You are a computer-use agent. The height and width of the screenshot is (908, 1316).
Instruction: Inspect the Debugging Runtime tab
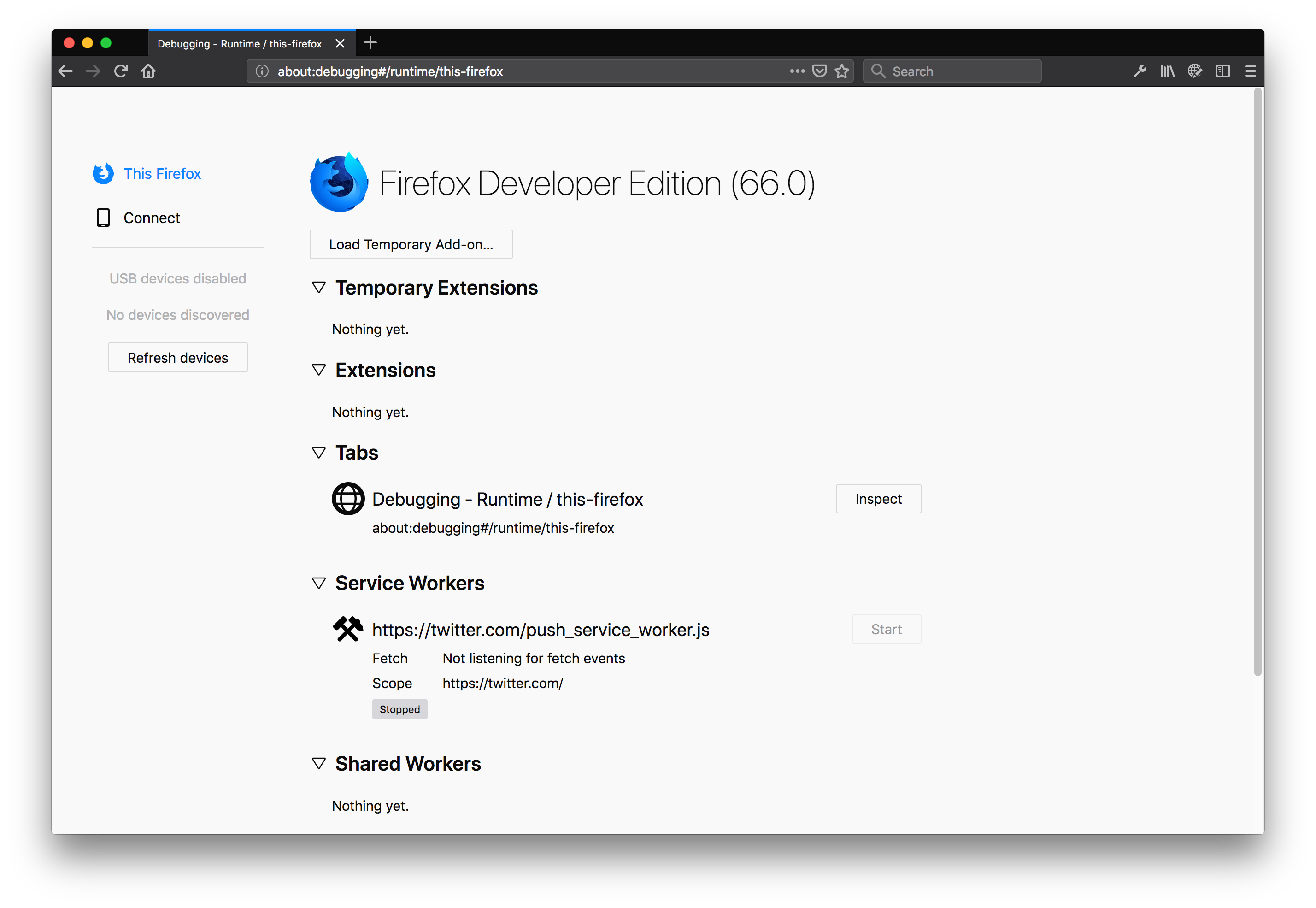(x=878, y=499)
